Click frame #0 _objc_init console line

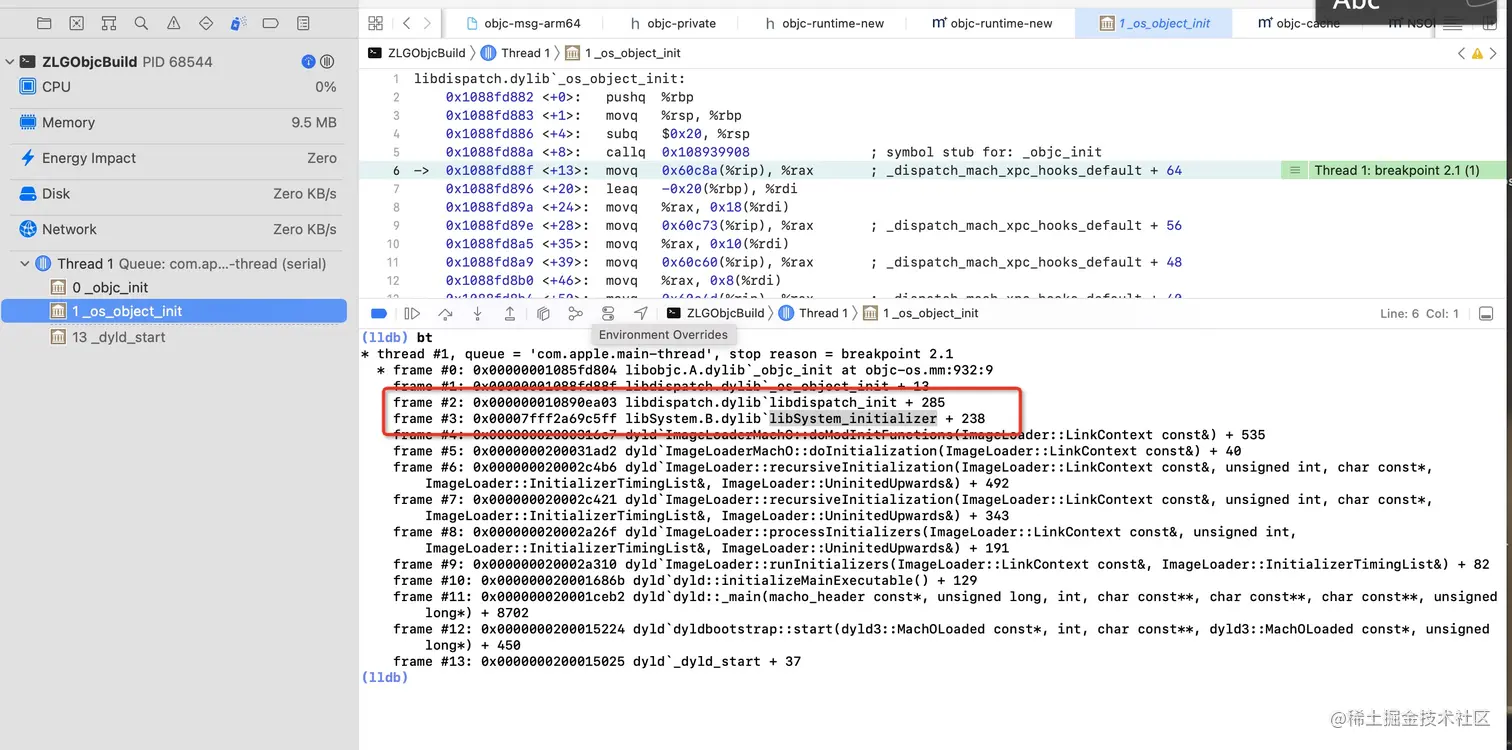point(685,370)
